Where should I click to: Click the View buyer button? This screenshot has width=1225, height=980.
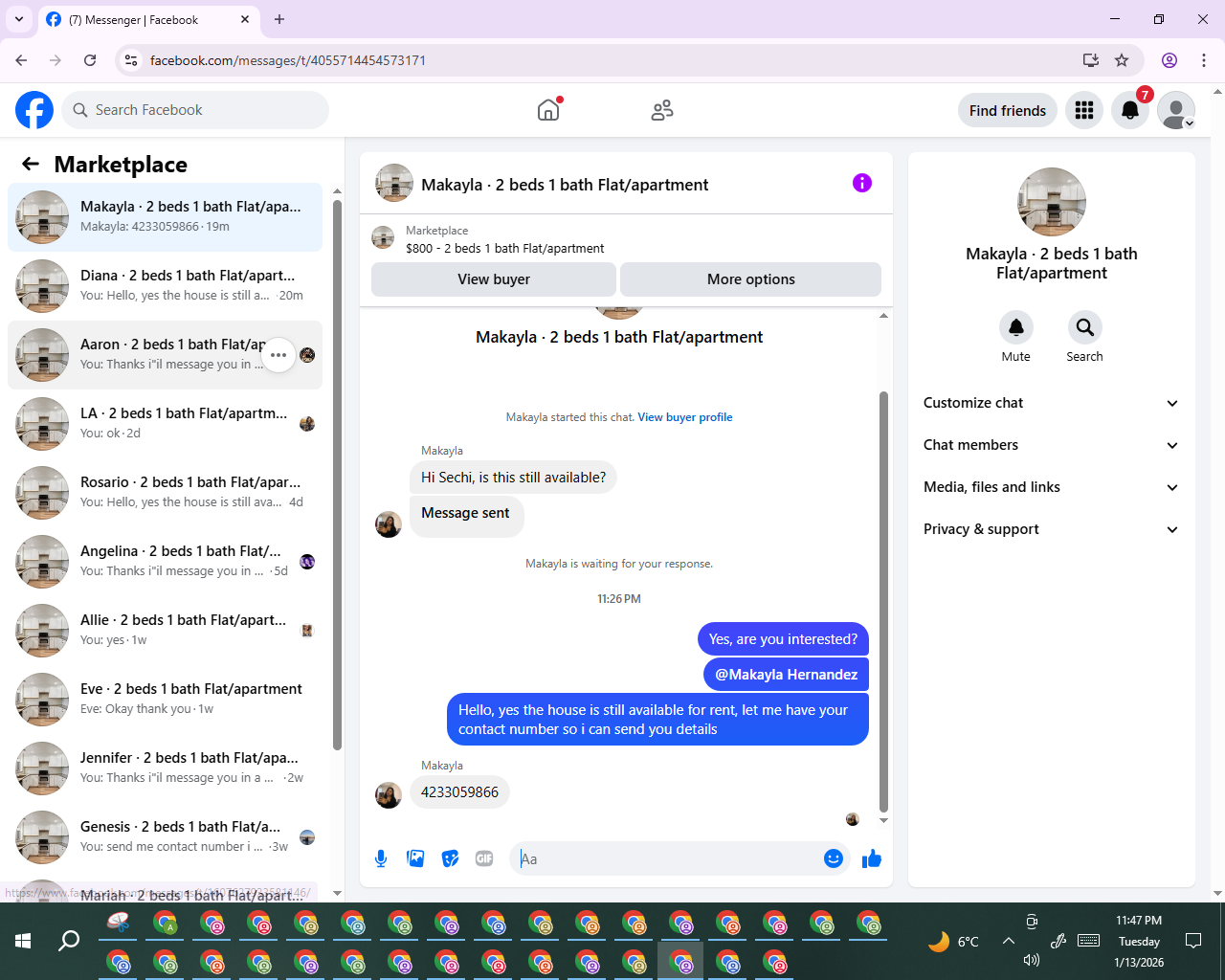494,279
